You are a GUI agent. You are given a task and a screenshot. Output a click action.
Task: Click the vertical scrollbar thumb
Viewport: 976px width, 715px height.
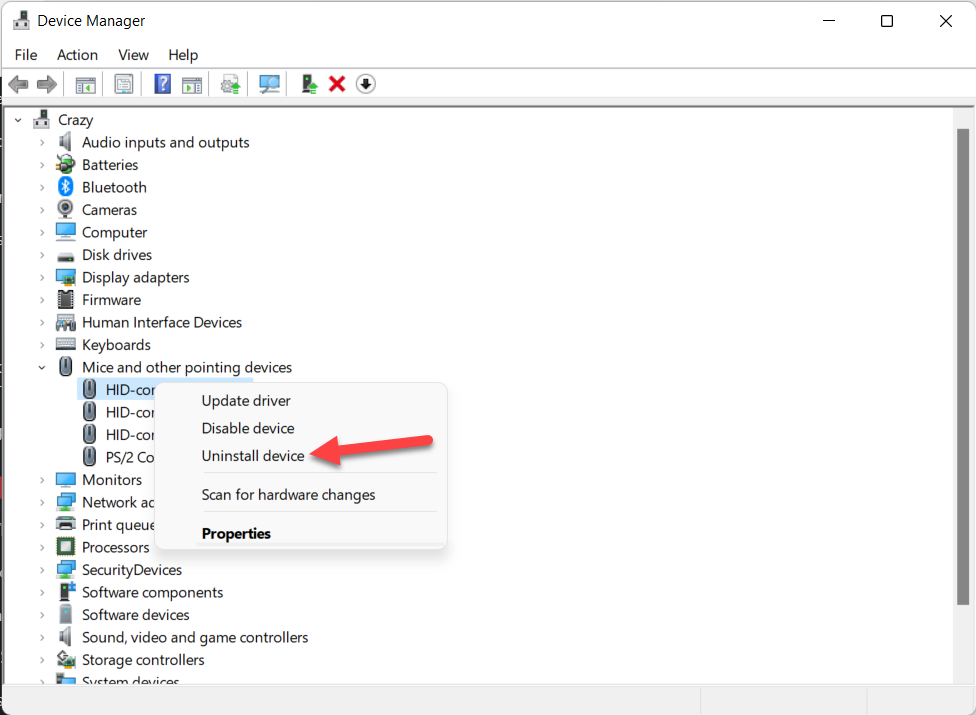pos(963,365)
